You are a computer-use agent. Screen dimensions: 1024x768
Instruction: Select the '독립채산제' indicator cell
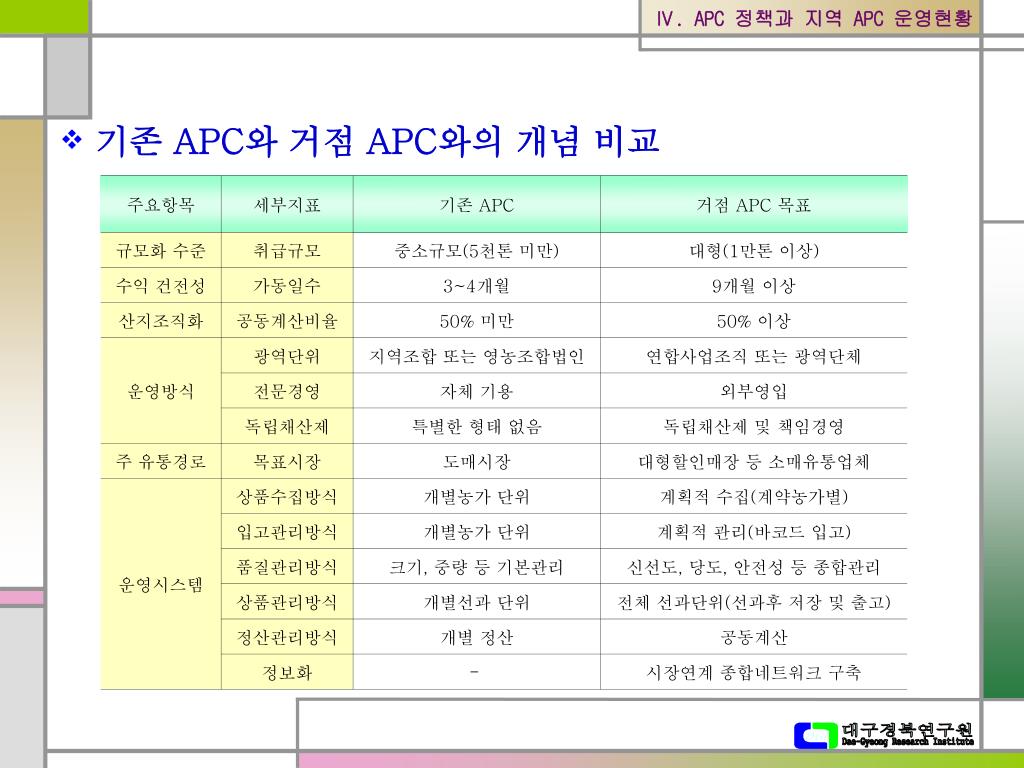click(287, 426)
